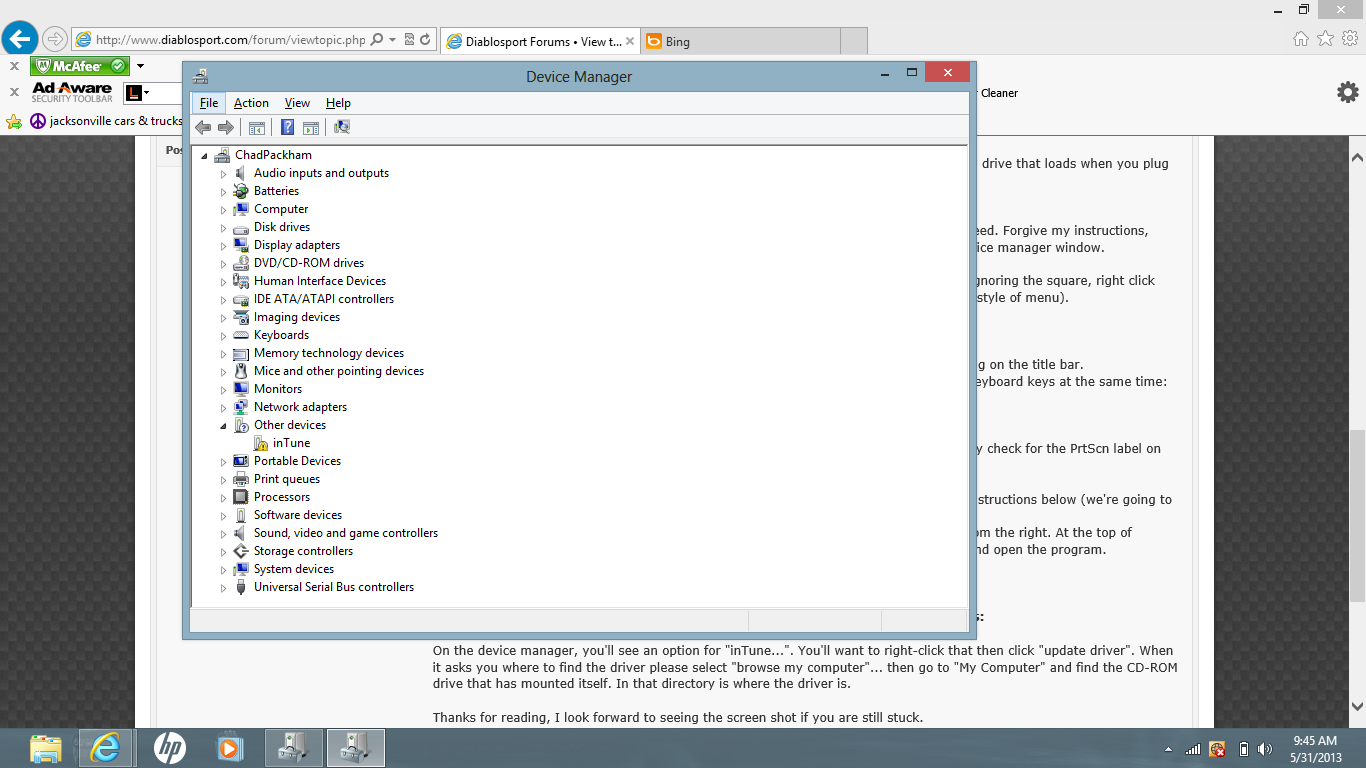
Task: Expand the Print queues node
Action: [224, 480]
